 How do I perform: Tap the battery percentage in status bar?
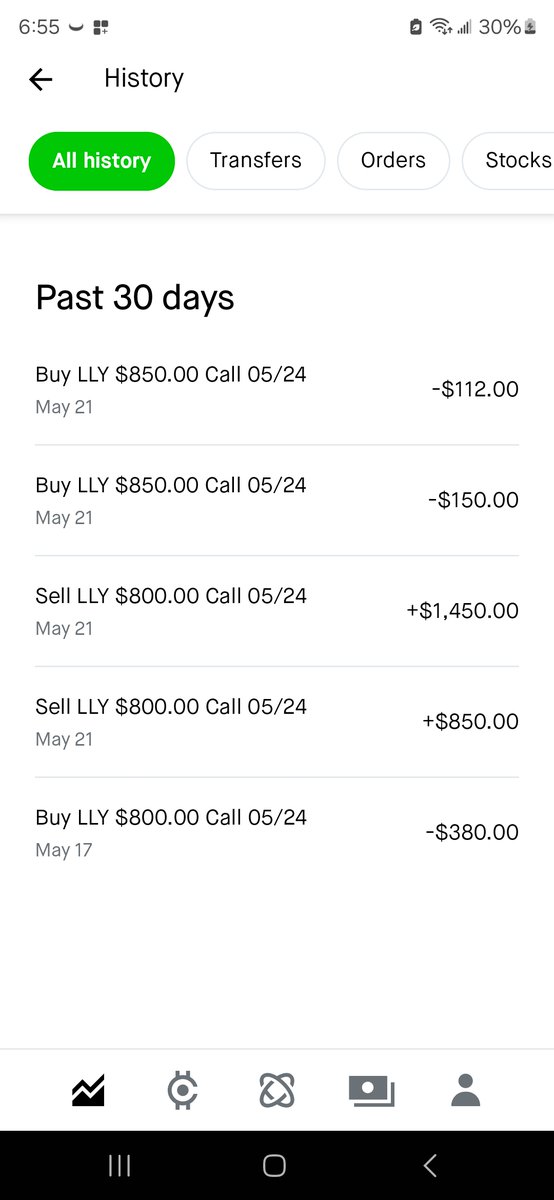[499, 27]
